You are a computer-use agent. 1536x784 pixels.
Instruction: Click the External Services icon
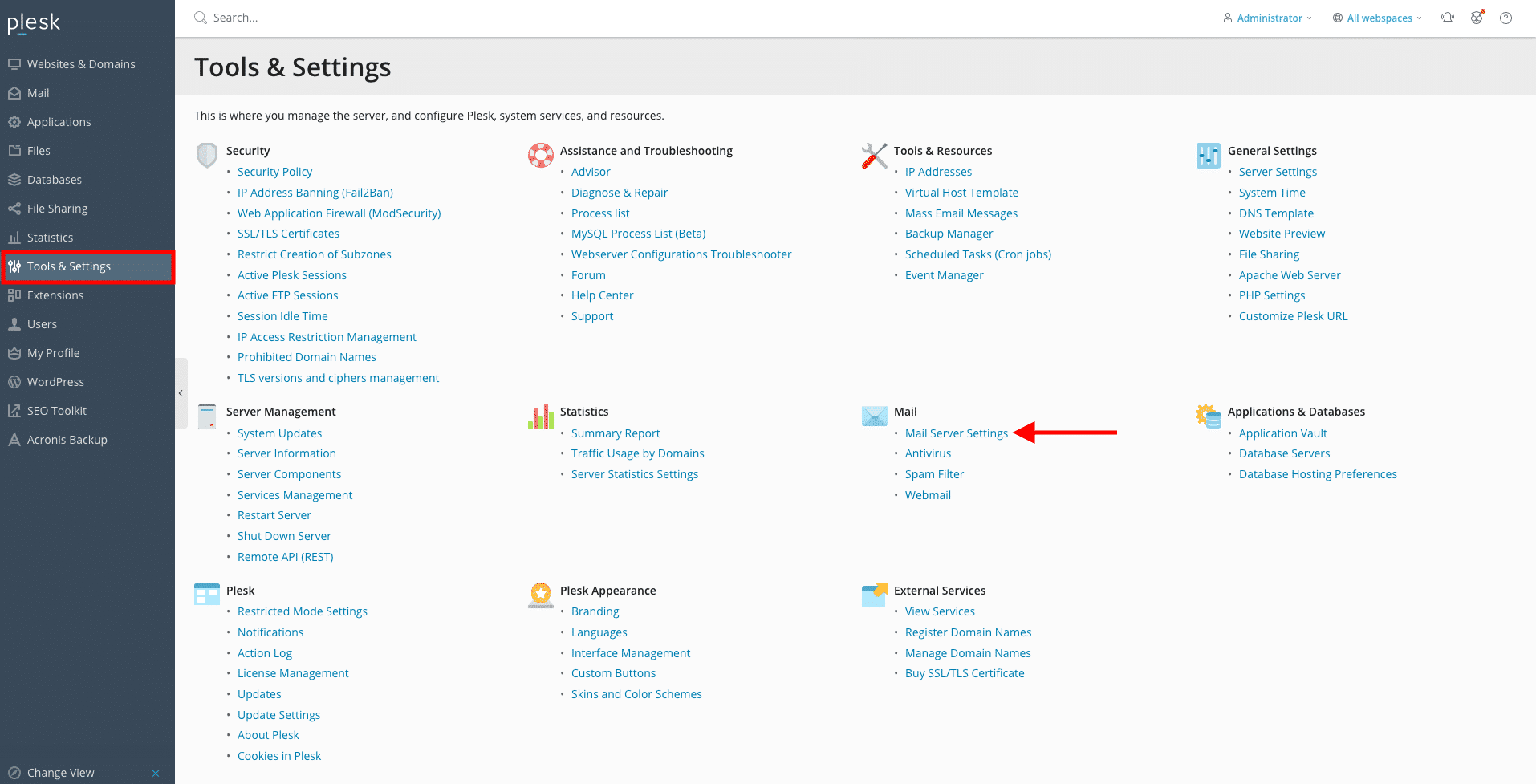coord(875,595)
